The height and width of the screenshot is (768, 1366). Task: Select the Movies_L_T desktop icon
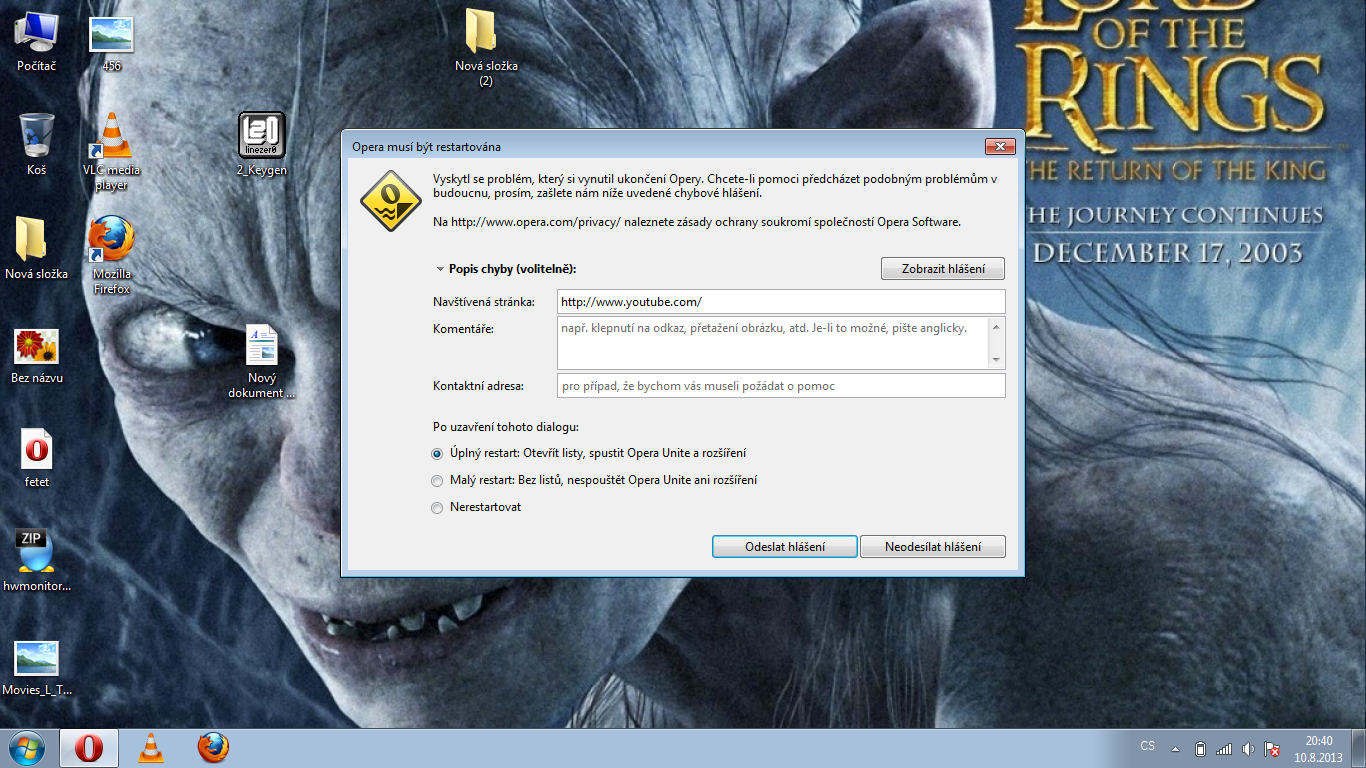tap(37, 668)
